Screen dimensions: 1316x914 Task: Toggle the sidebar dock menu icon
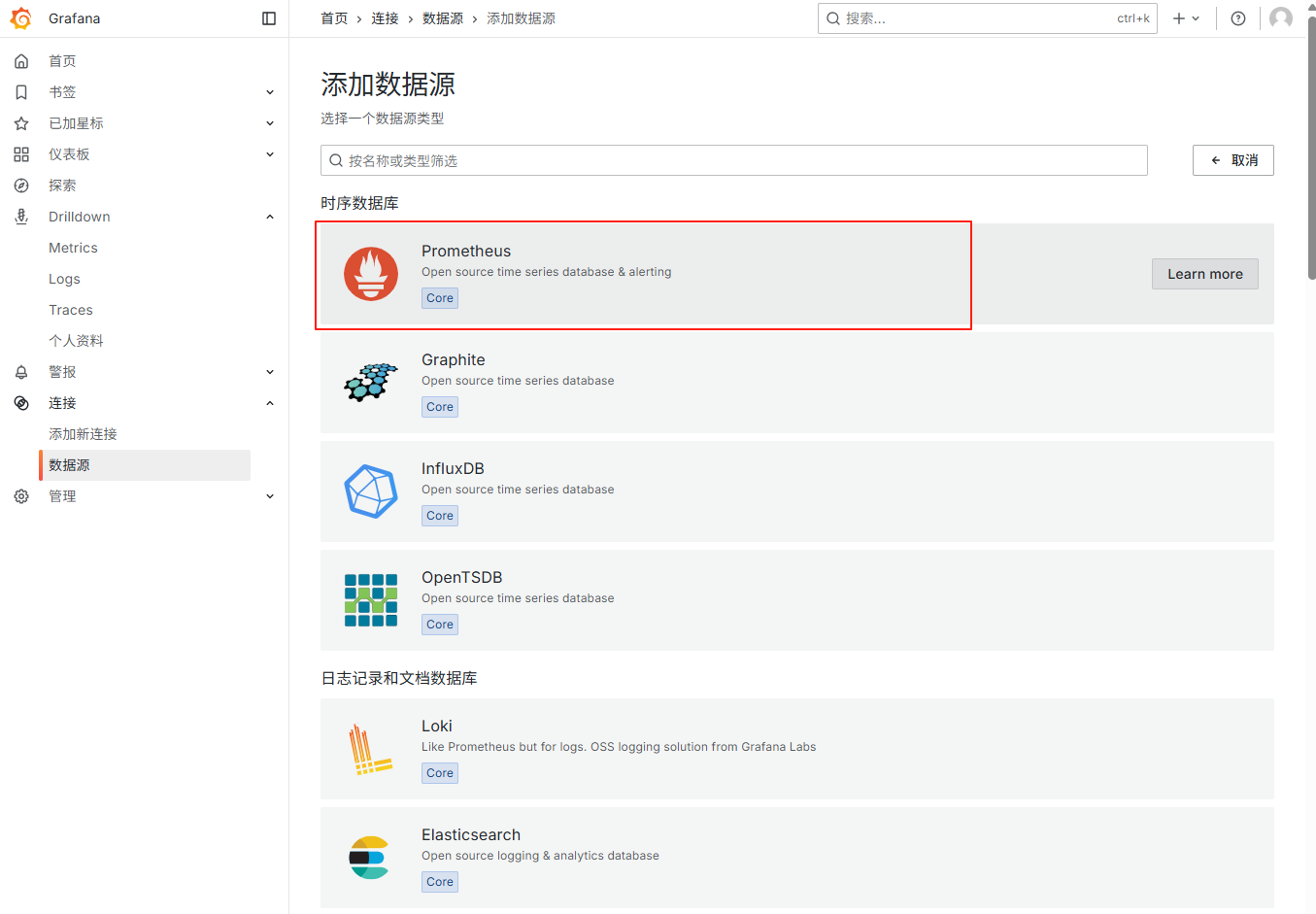pyautogui.click(x=269, y=18)
